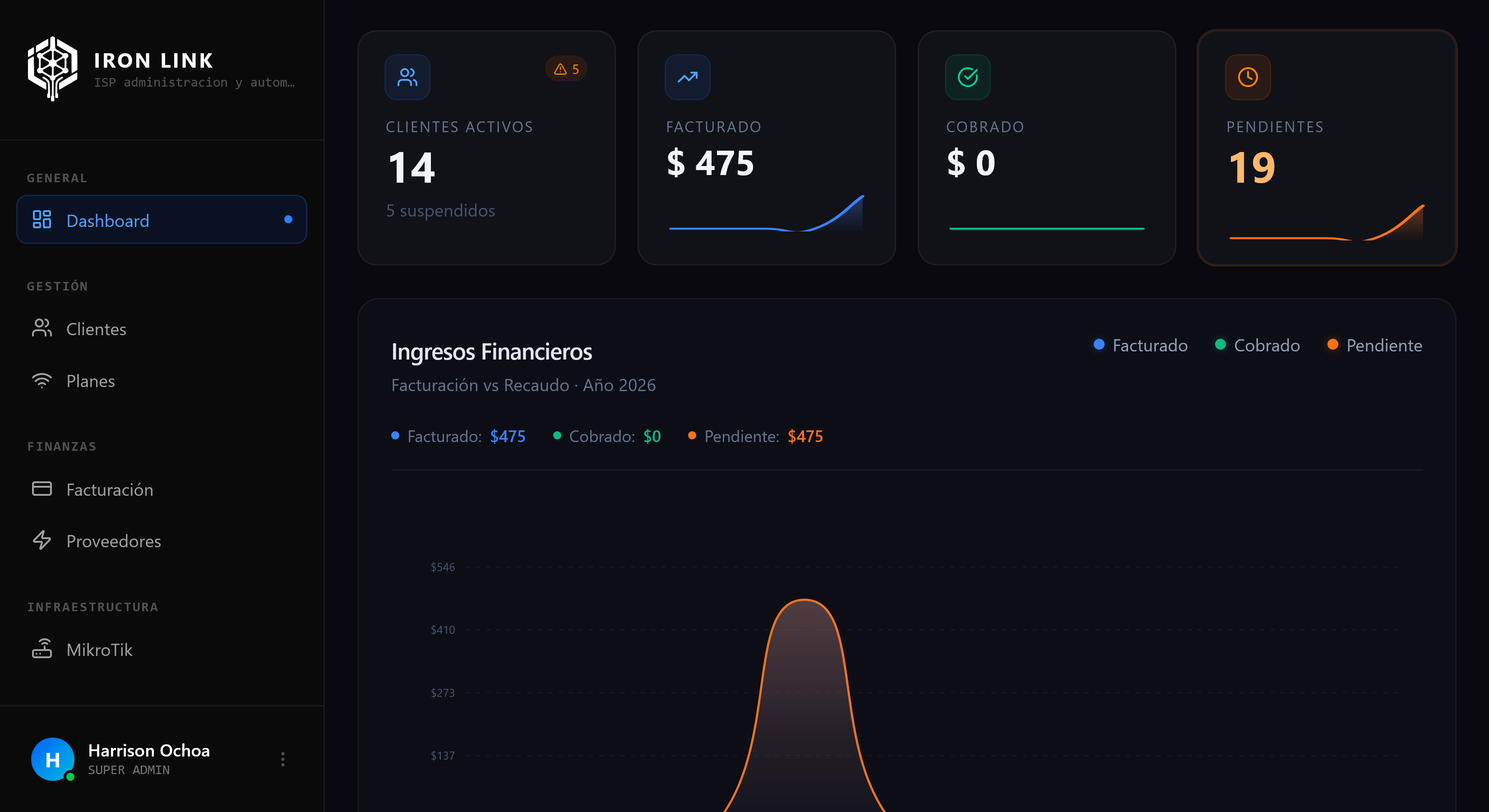Click the Facturado: $475 summary value

click(508, 436)
